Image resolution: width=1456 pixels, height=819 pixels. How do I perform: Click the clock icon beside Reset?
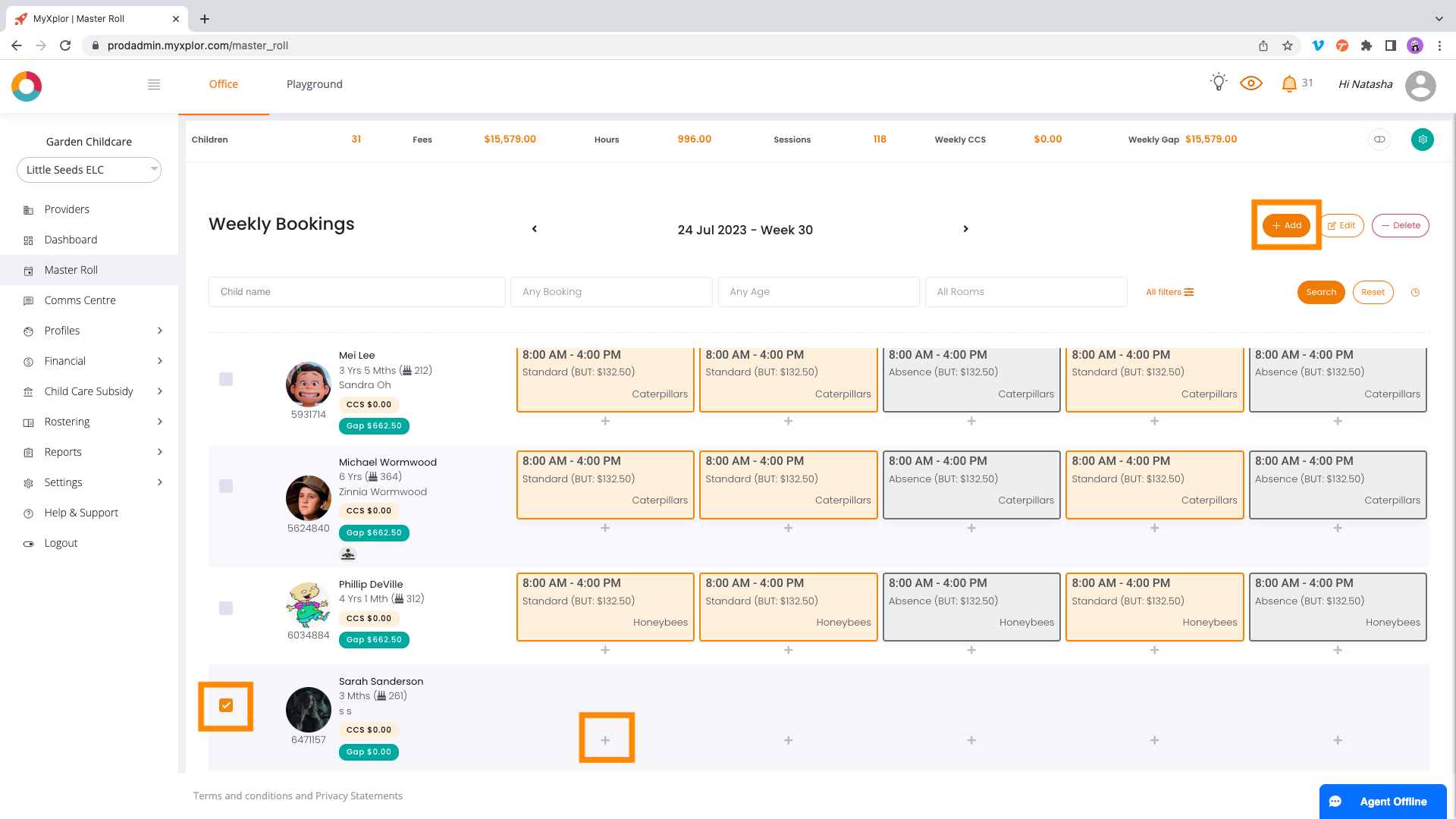pos(1415,293)
